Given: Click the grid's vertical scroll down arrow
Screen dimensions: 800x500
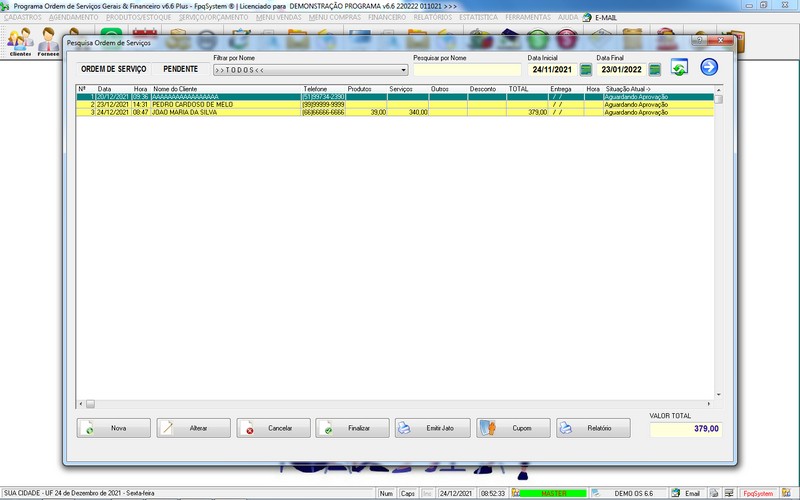Looking at the screenshot, I should coord(718,394).
